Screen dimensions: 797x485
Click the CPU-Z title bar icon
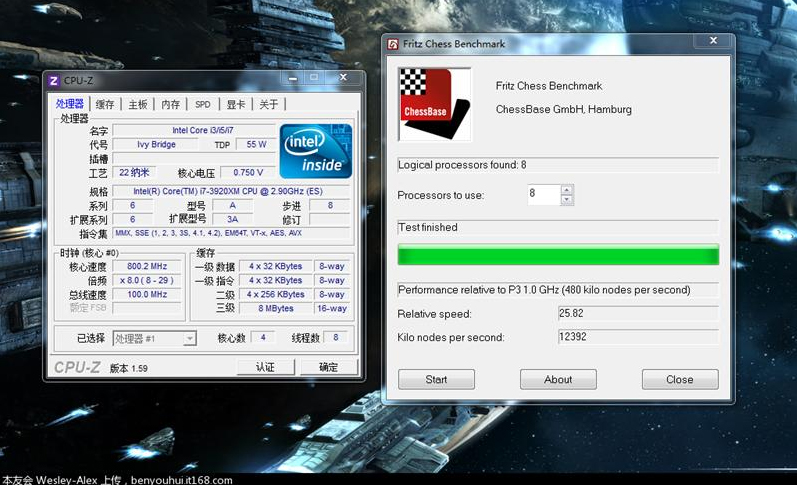point(54,80)
